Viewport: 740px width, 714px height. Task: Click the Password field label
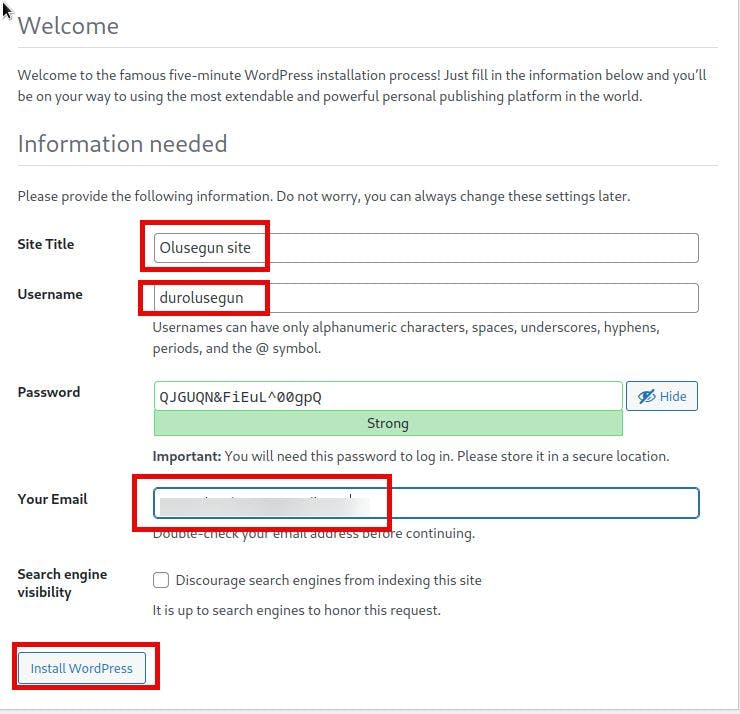pos(49,392)
